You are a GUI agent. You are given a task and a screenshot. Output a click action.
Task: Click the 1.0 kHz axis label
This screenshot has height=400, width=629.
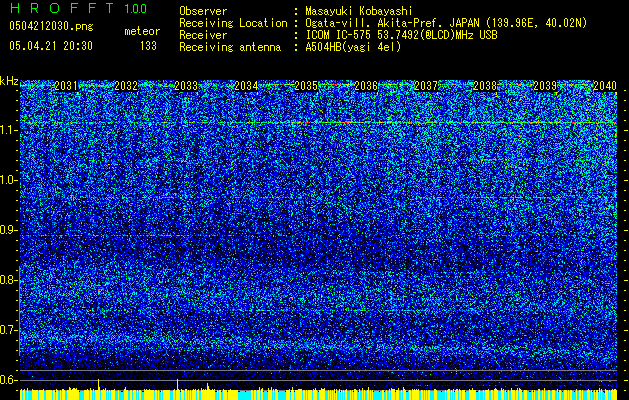[9, 180]
